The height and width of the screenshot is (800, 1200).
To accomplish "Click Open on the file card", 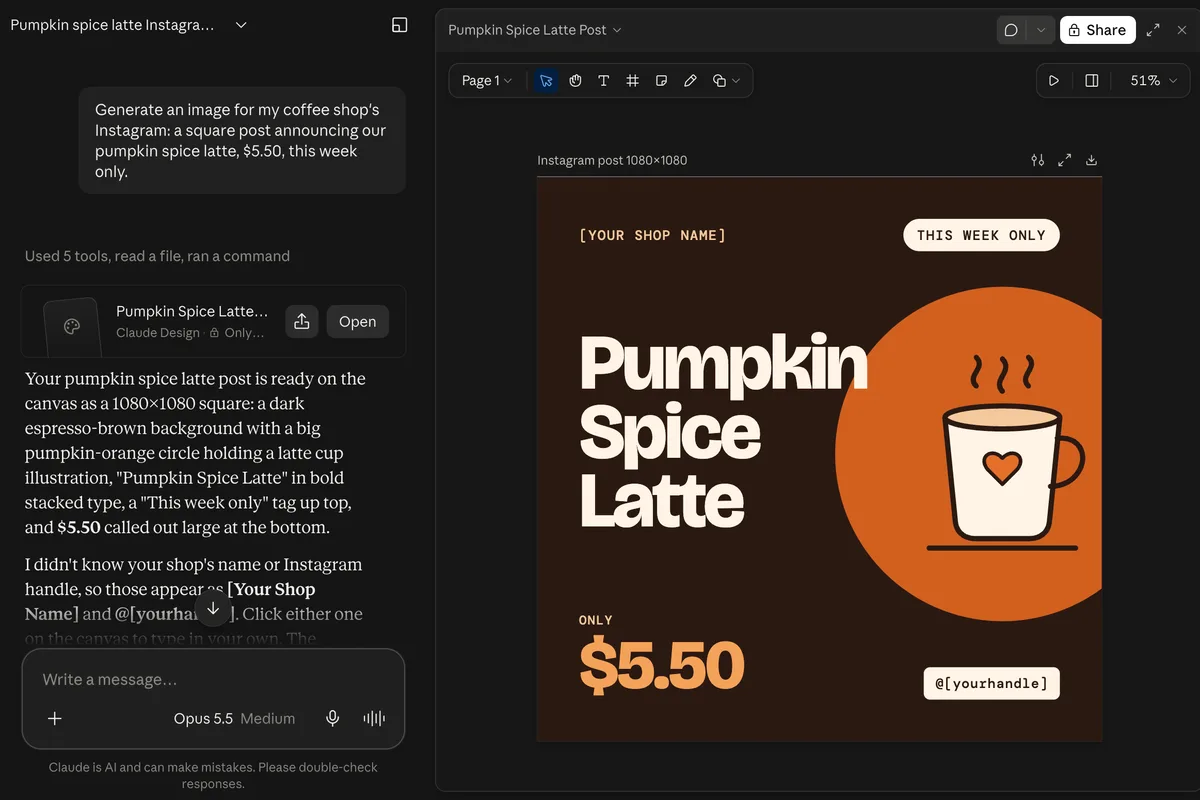I will [x=357, y=321].
